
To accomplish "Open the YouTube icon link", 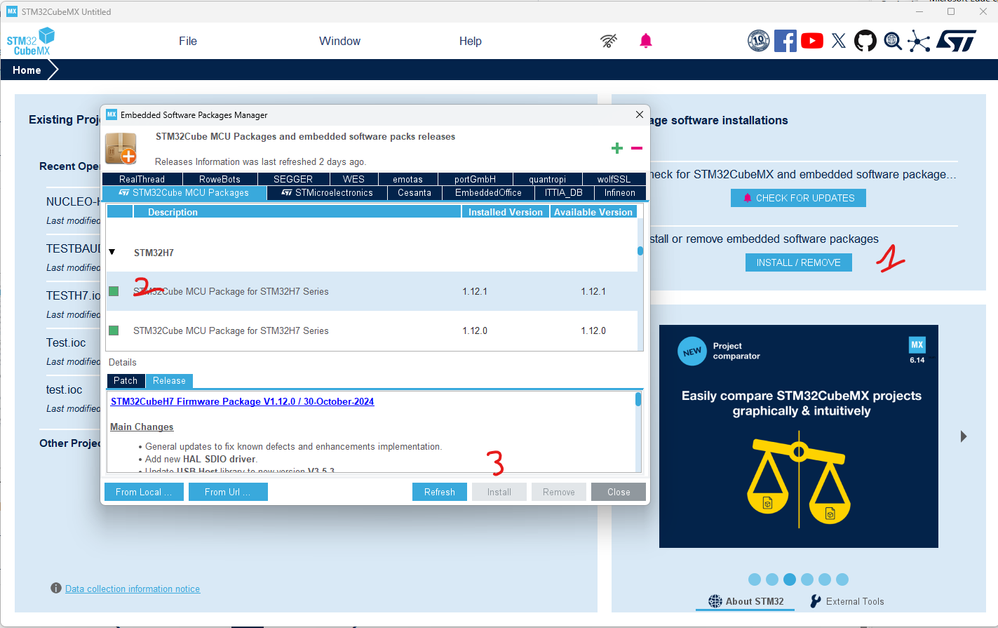I will (812, 41).
